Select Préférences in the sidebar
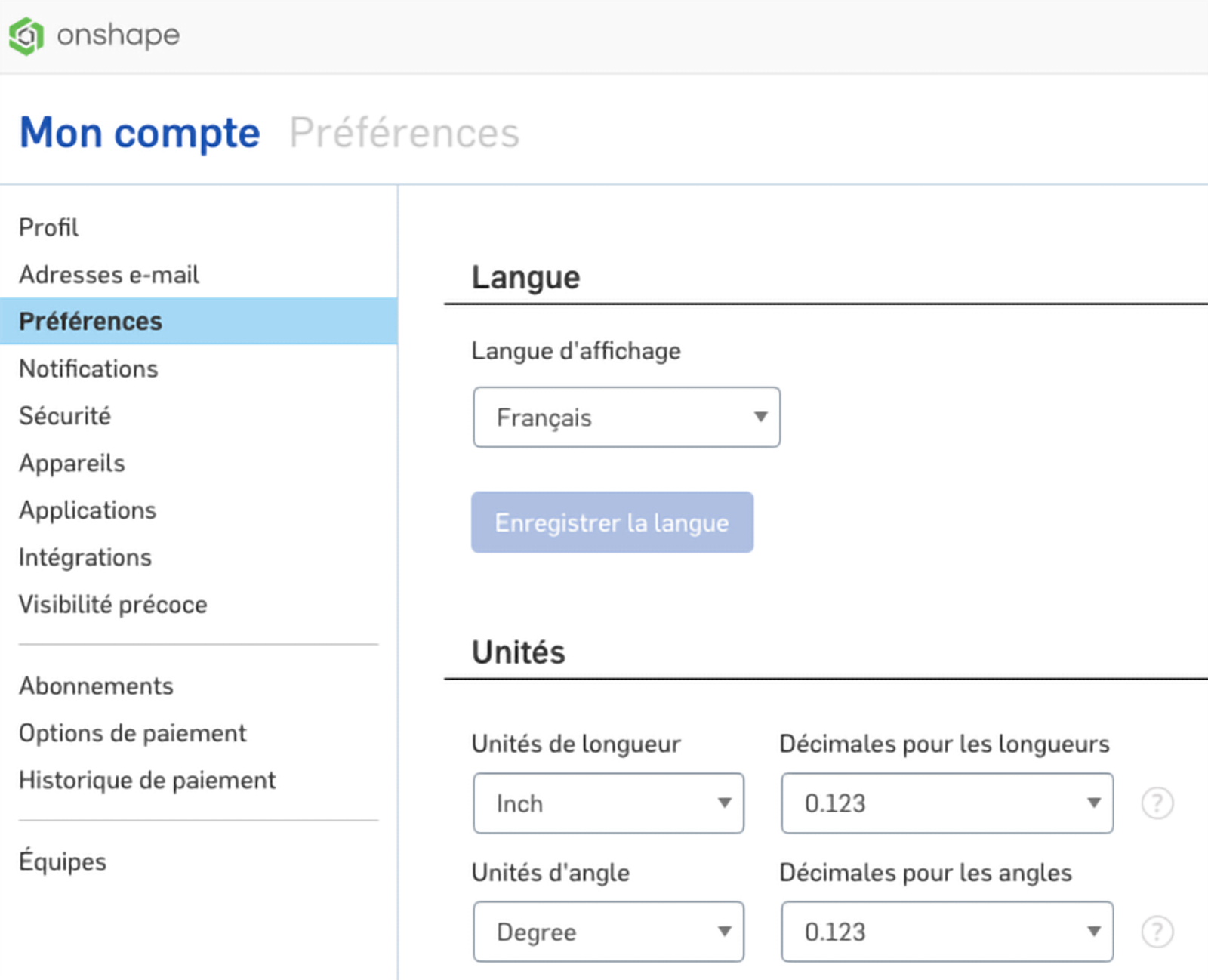1208x980 pixels. point(91,322)
